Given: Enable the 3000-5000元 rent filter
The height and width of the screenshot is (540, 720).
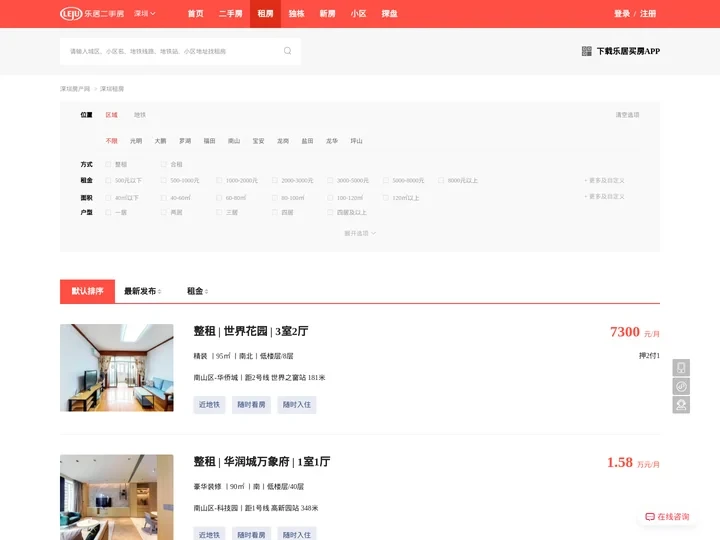Looking at the screenshot, I should point(330,180).
